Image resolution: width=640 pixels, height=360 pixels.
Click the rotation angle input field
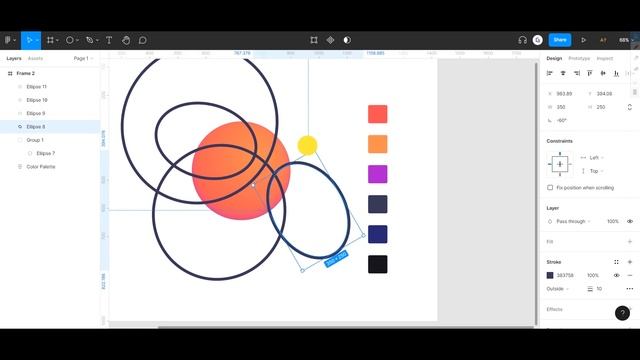565,120
